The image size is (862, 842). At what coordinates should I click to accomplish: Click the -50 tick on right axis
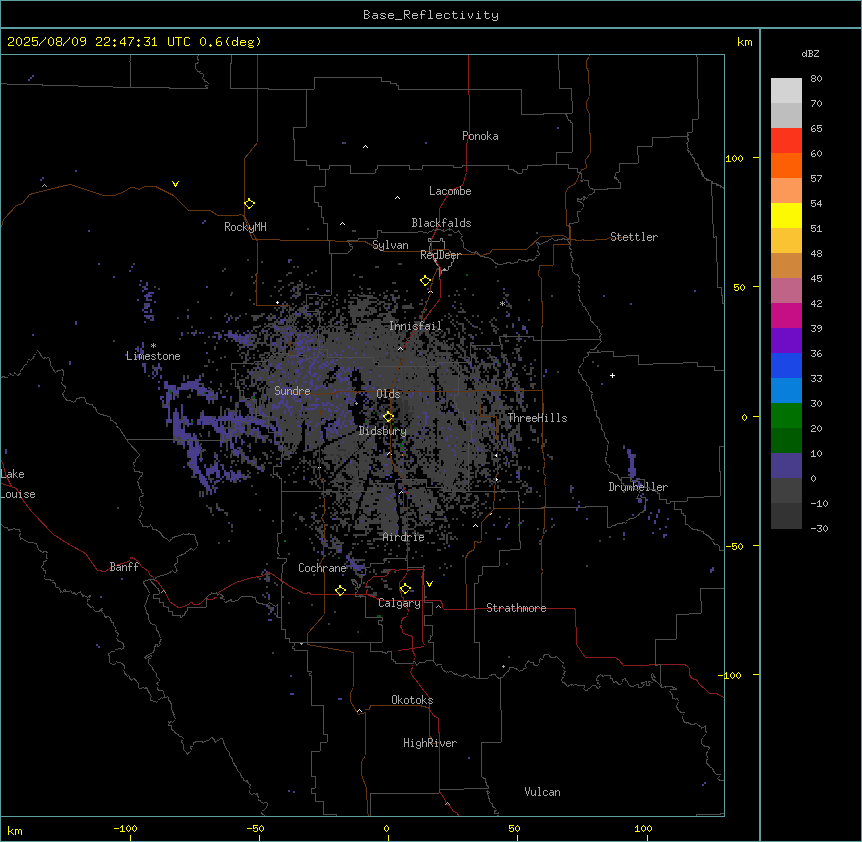pyautogui.click(x=734, y=546)
